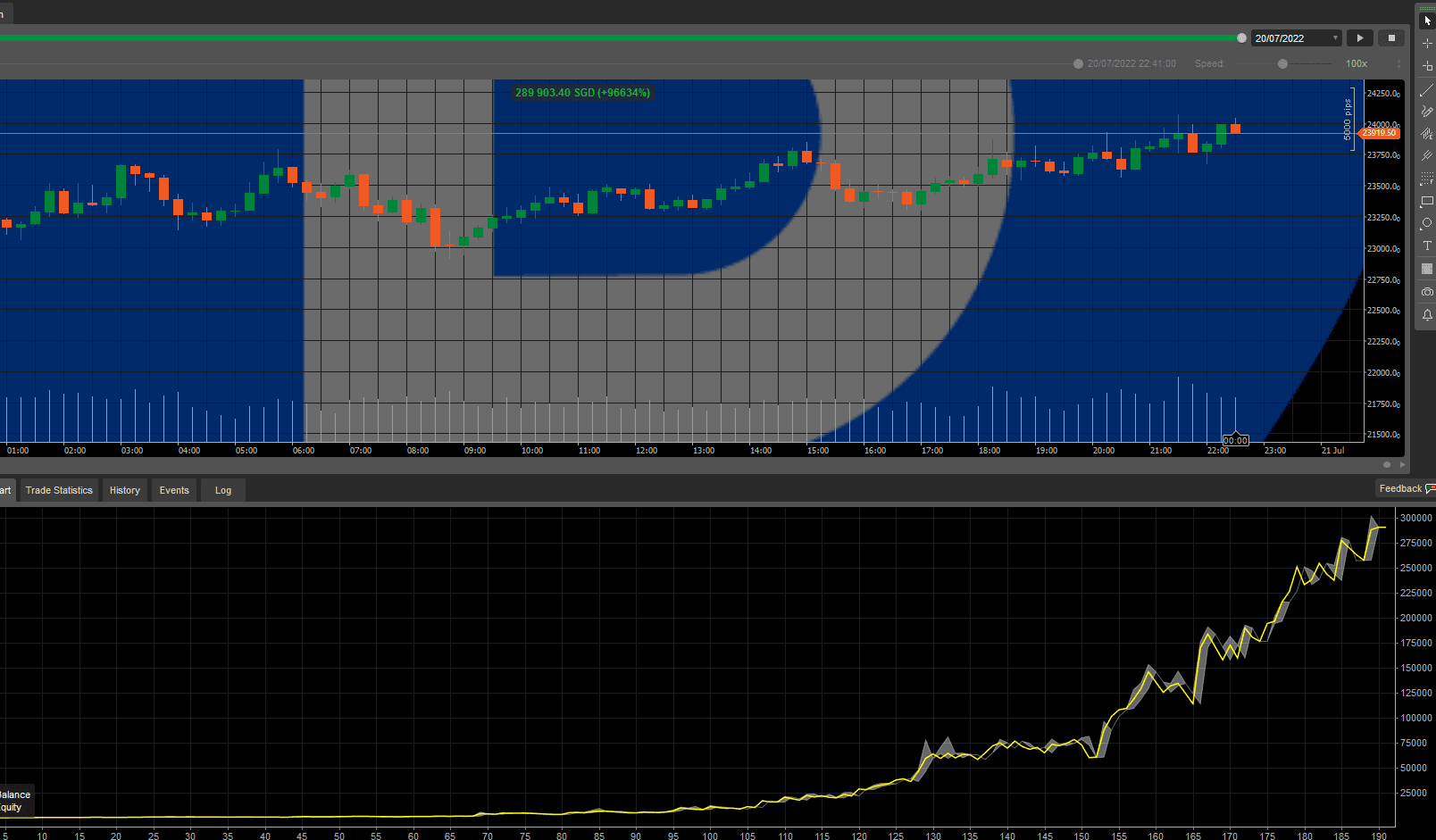The image size is (1436, 840).
Task: Open price alerts via the bell icon
Action: tap(1426, 313)
